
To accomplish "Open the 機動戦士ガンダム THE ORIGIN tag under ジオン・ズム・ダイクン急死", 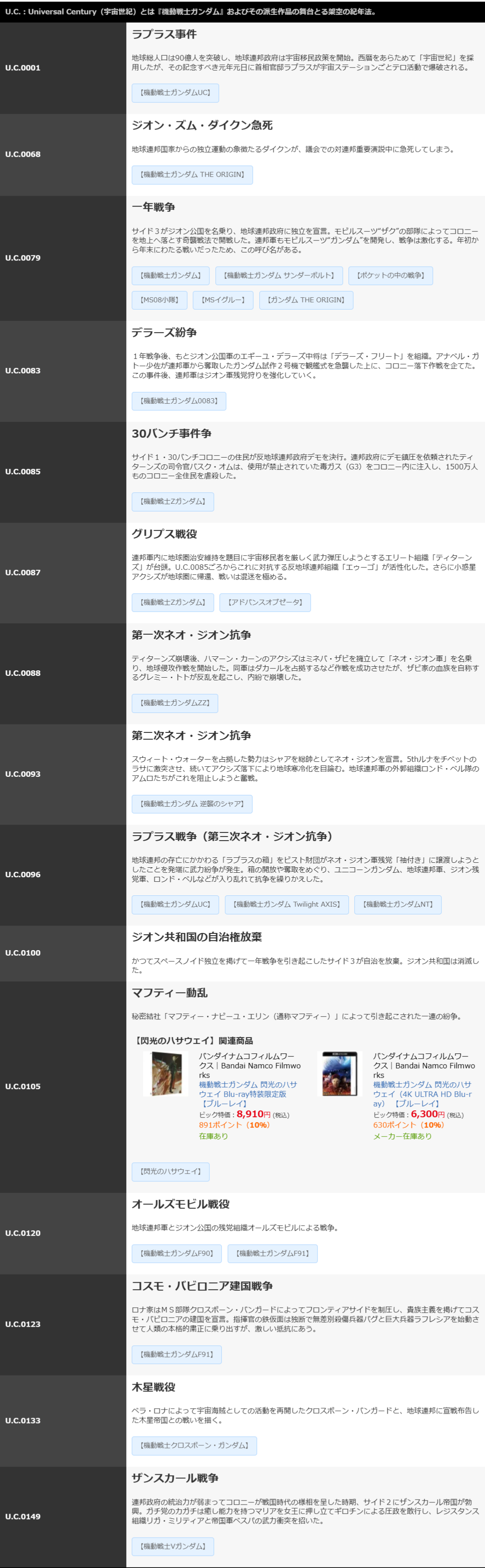I will [192, 175].
